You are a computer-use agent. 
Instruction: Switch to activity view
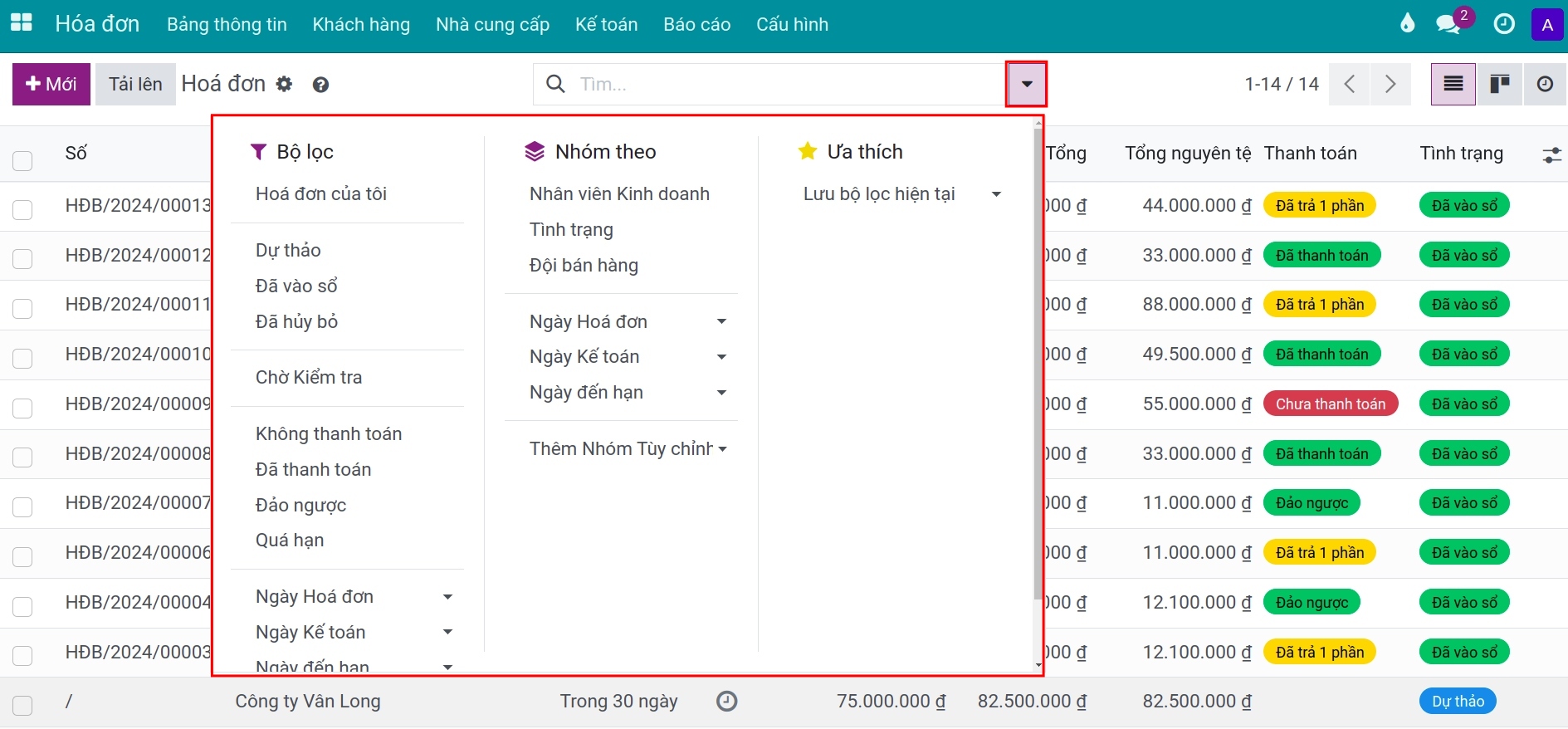pyautogui.click(x=1545, y=84)
